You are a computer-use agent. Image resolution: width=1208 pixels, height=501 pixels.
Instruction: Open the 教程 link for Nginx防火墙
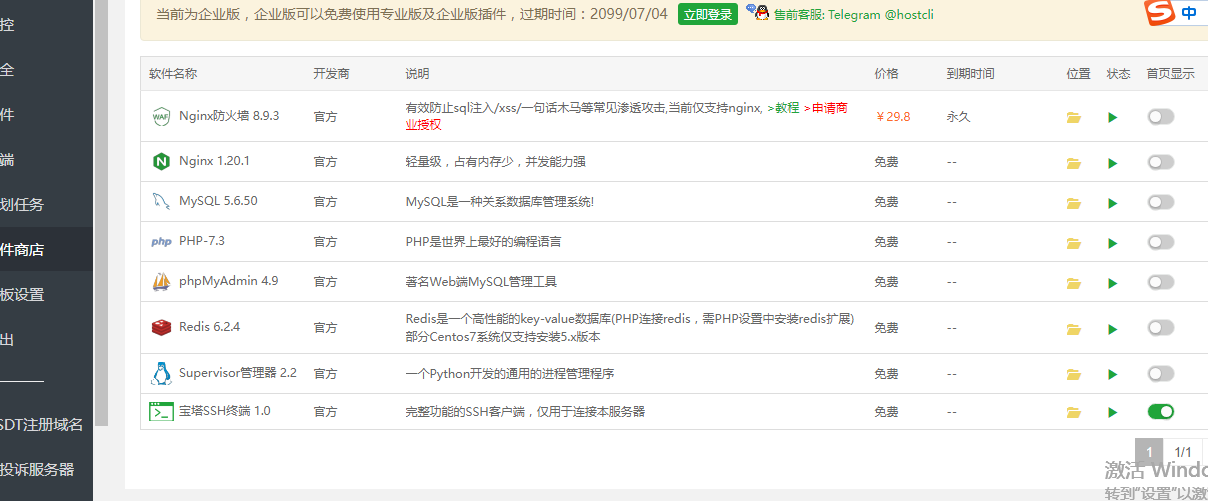click(783, 108)
